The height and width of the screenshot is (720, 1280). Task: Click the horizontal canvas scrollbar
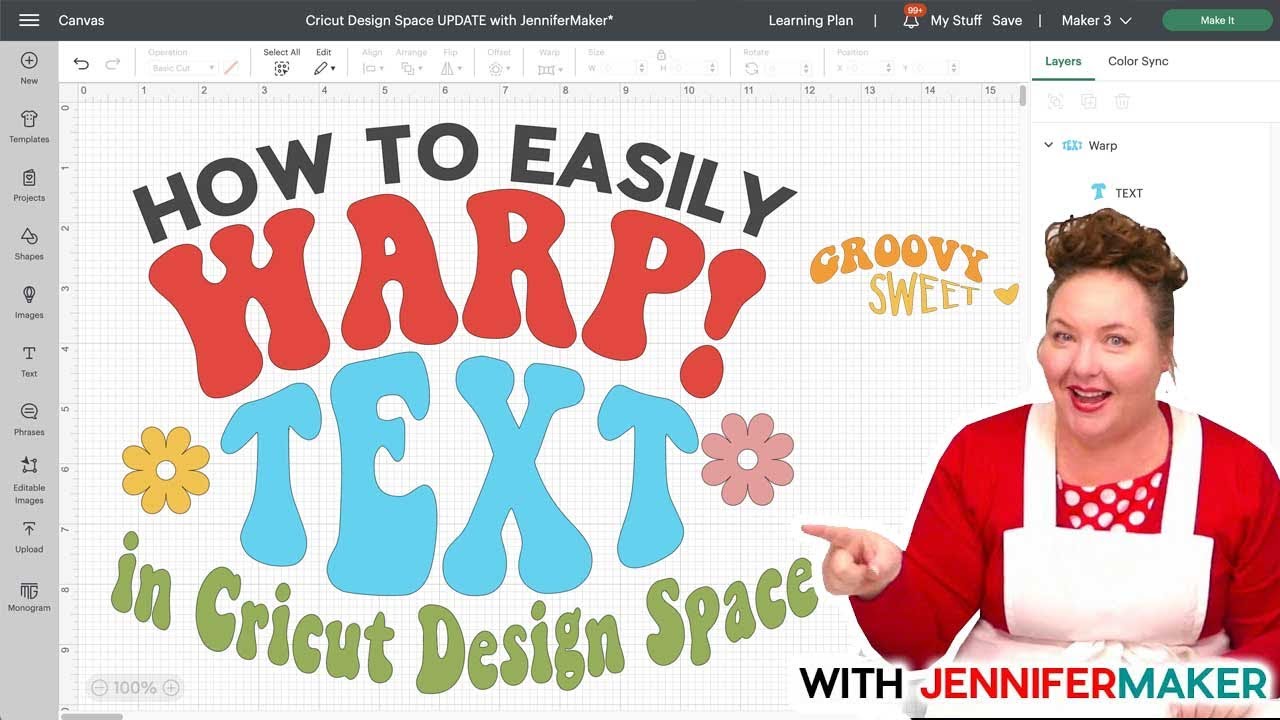point(92,716)
